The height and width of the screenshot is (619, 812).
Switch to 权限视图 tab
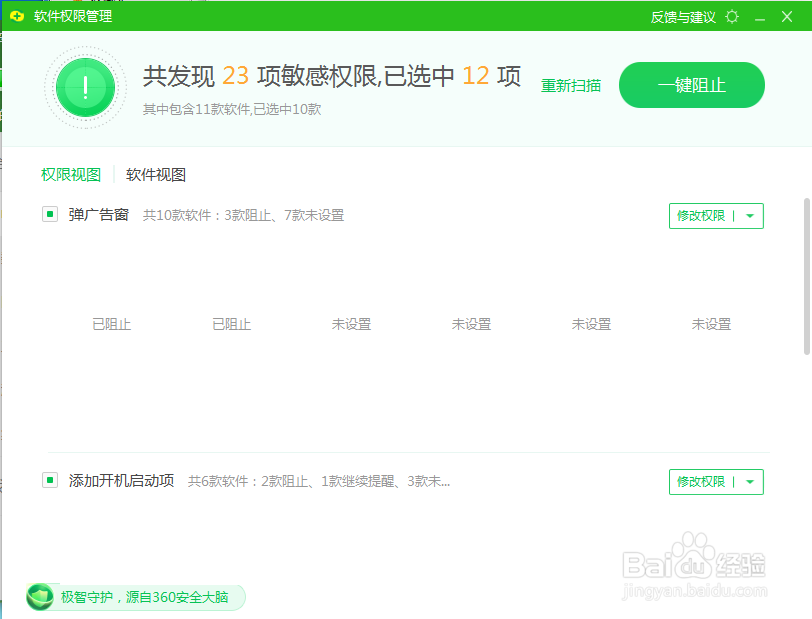click(71, 175)
